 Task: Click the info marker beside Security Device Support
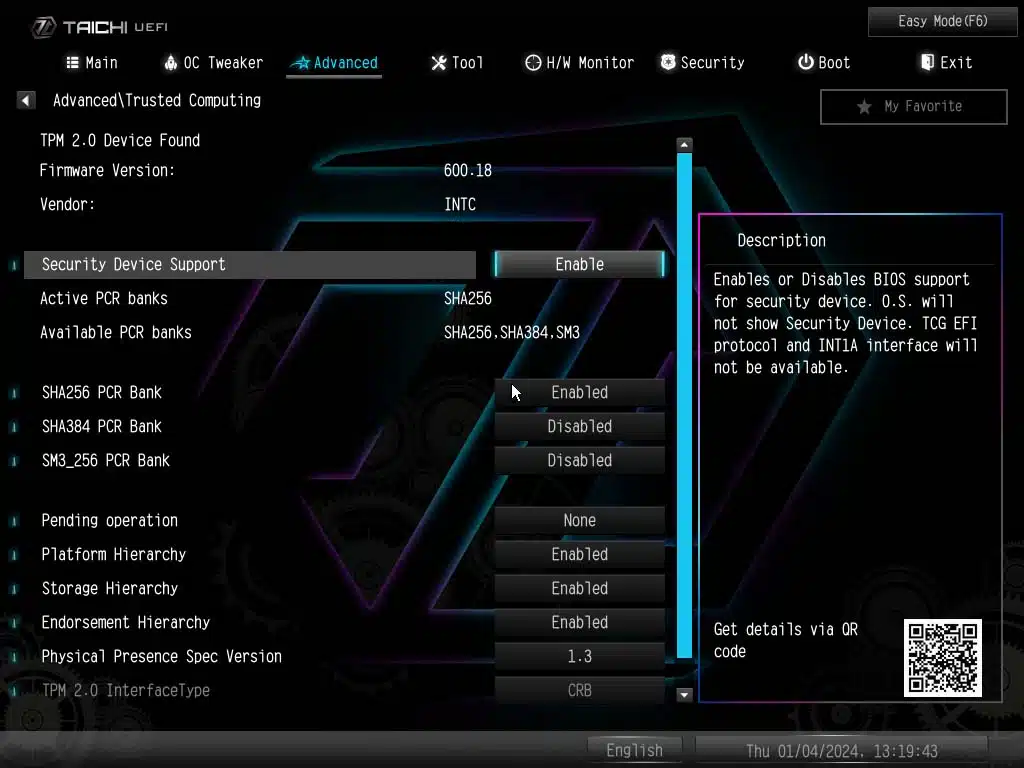click(14, 265)
